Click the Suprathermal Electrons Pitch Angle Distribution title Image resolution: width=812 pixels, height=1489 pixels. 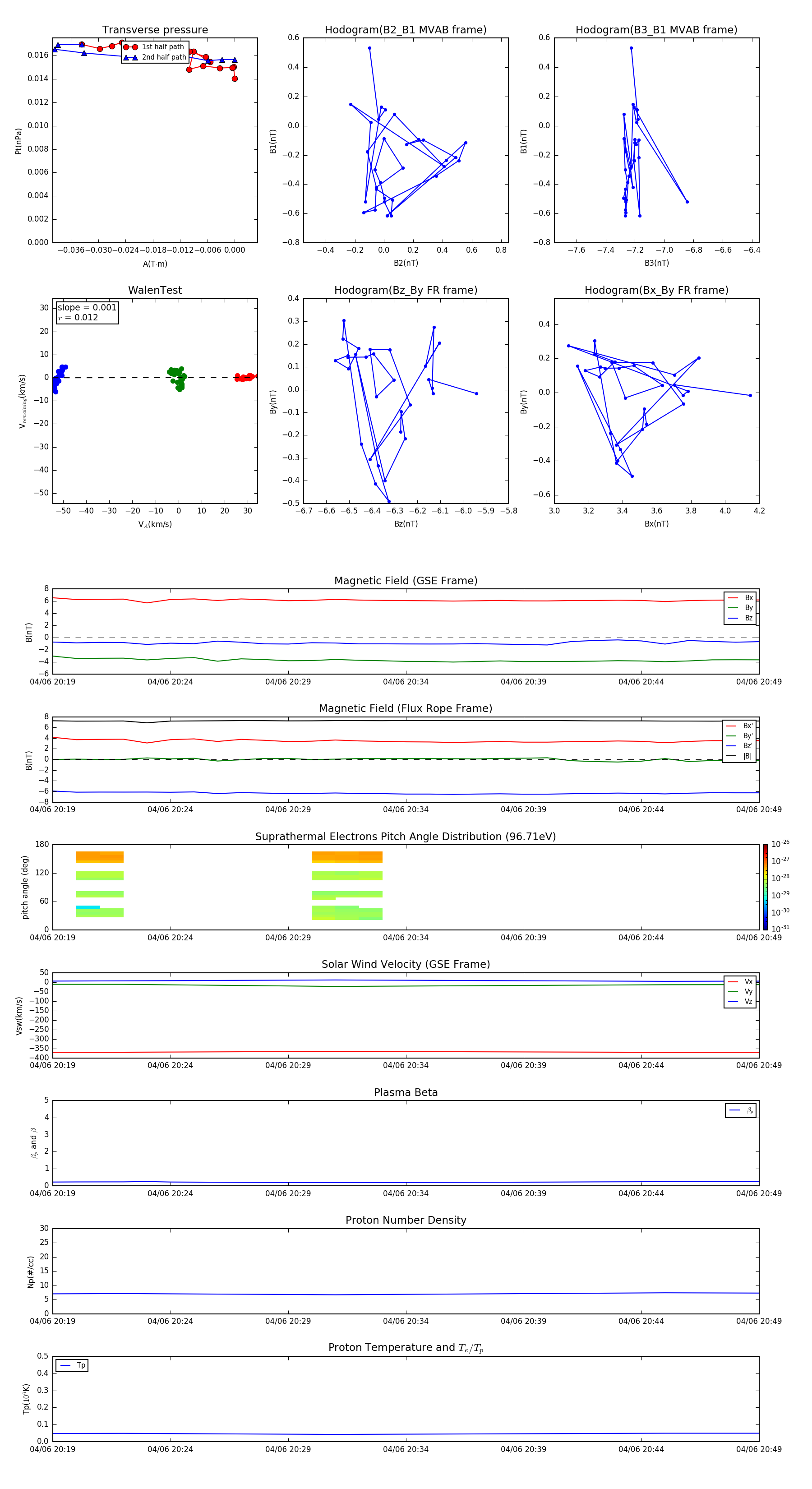[406, 837]
